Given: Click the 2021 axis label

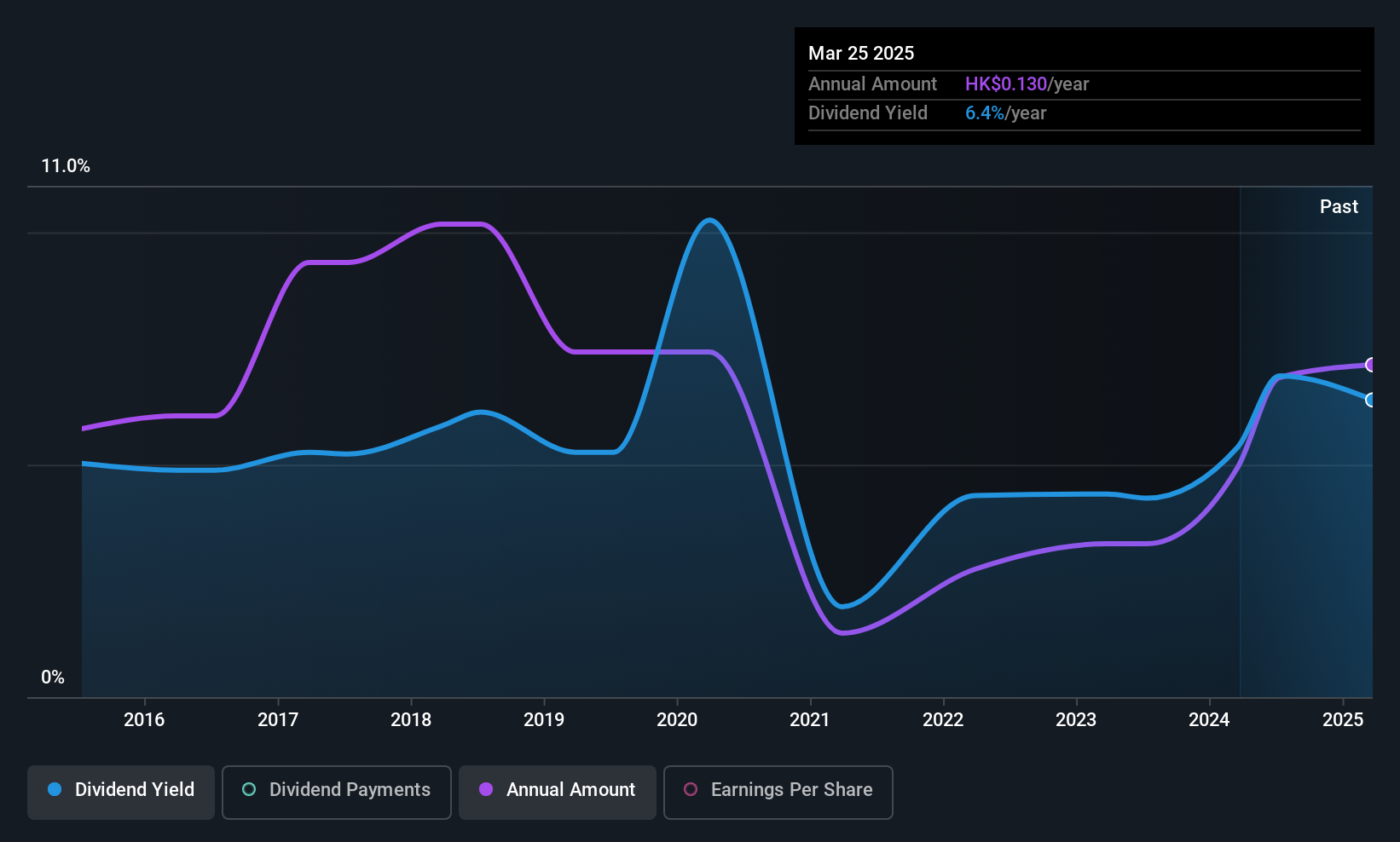Looking at the screenshot, I should pos(810,719).
